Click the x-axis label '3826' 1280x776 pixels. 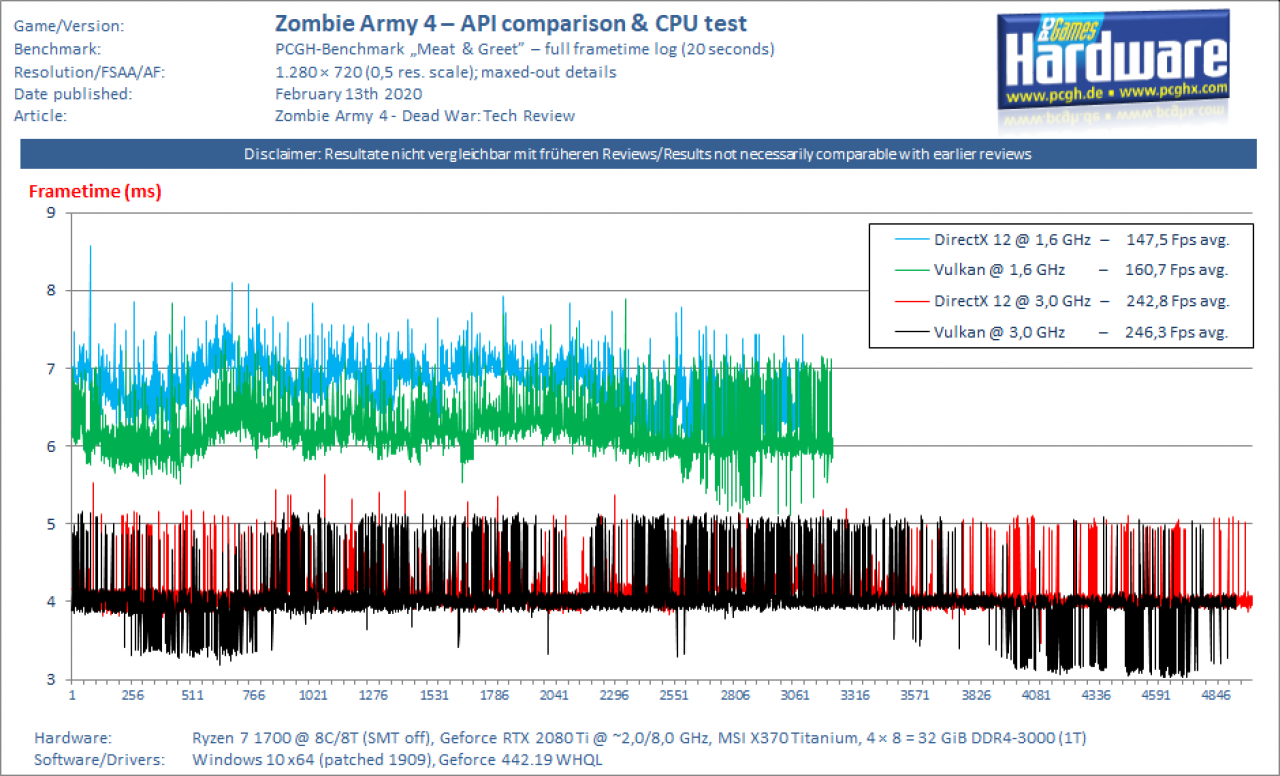[976, 695]
